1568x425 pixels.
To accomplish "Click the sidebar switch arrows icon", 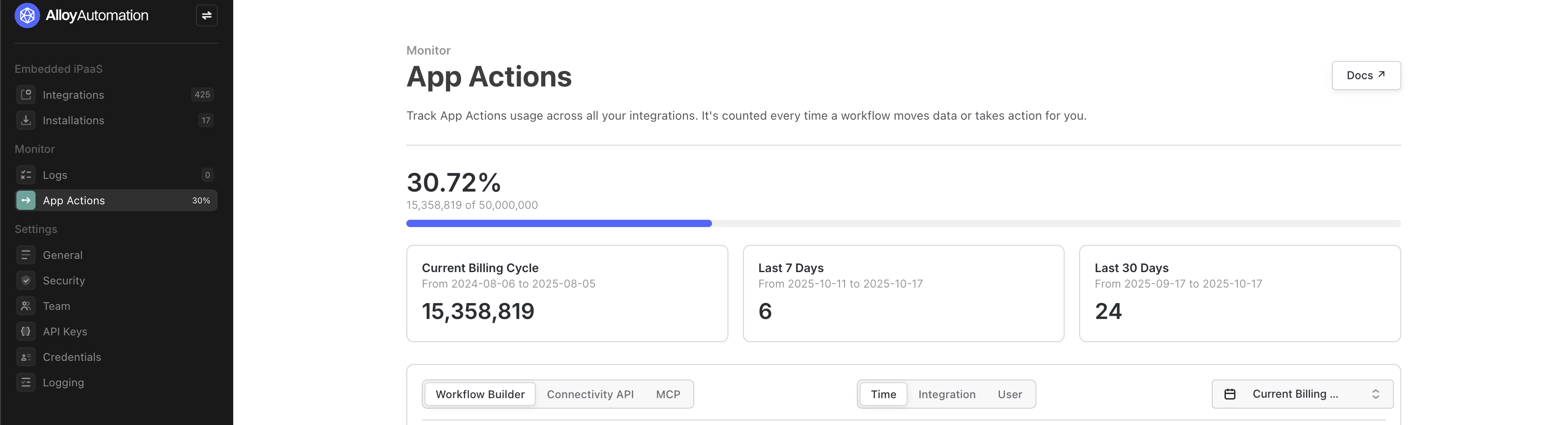I will pyautogui.click(x=207, y=16).
